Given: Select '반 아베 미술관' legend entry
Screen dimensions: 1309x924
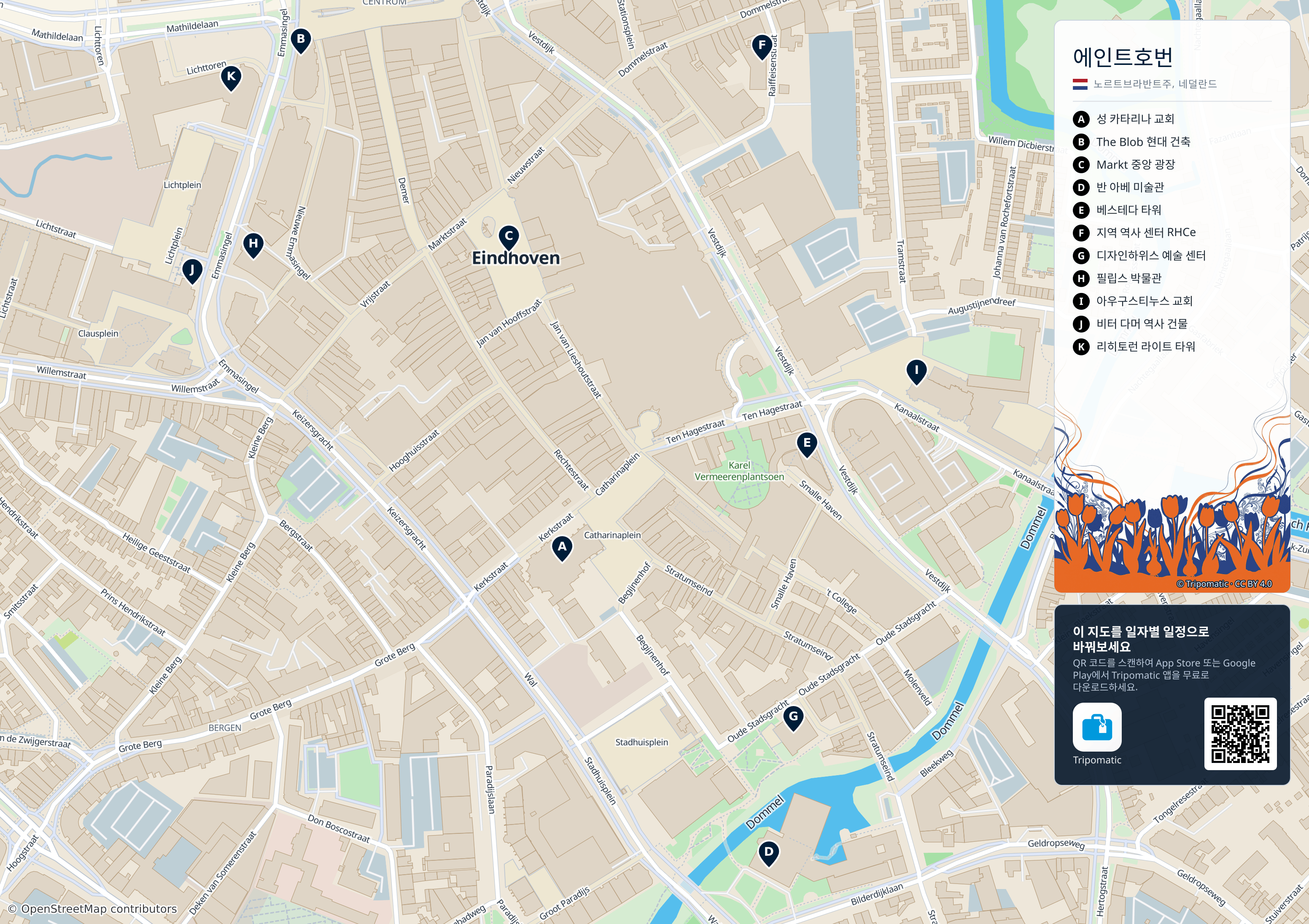Looking at the screenshot, I should tap(1130, 187).
